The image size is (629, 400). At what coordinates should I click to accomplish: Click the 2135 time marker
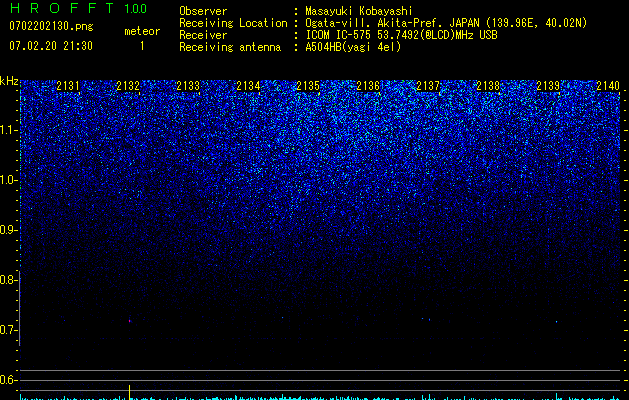click(x=308, y=86)
